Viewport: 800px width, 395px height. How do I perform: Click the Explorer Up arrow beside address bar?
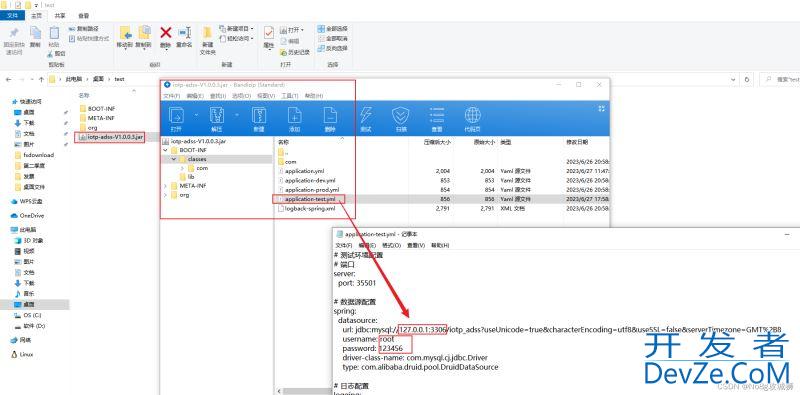tap(41, 79)
